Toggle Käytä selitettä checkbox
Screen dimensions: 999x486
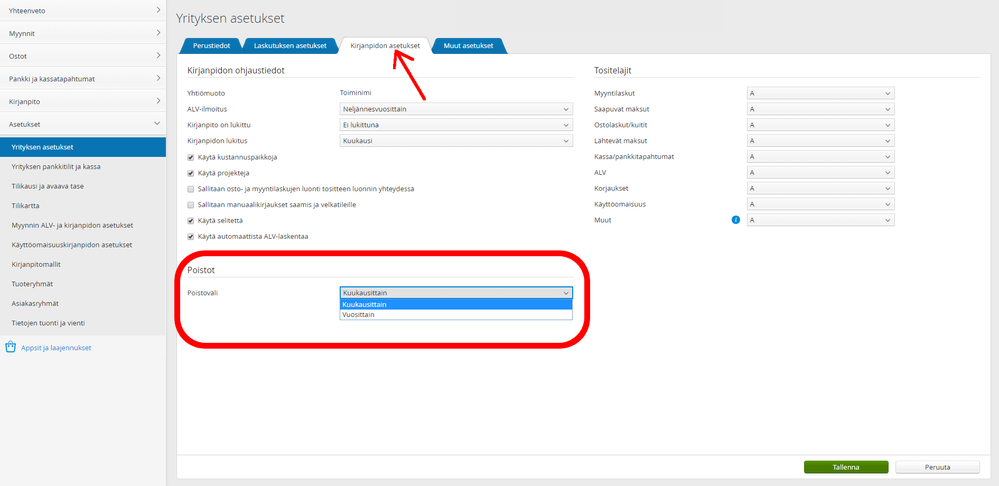click(190, 221)
